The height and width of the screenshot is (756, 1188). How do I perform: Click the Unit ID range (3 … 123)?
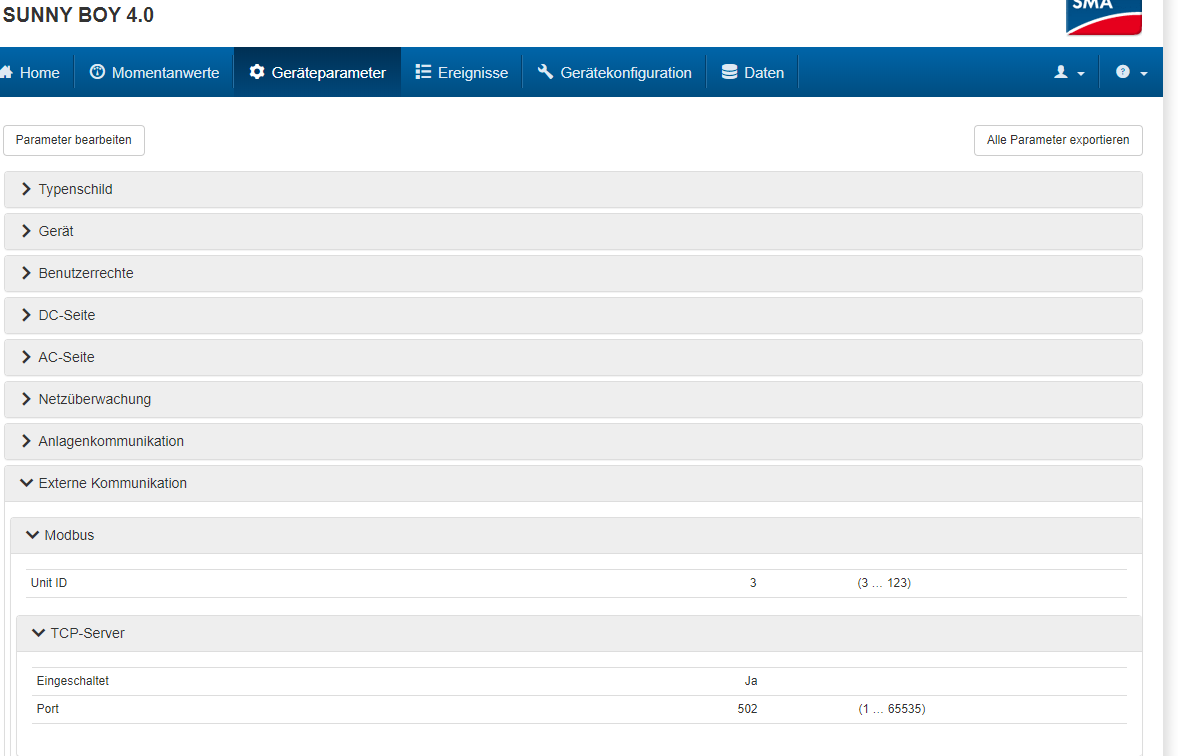[x=884, y=583]
